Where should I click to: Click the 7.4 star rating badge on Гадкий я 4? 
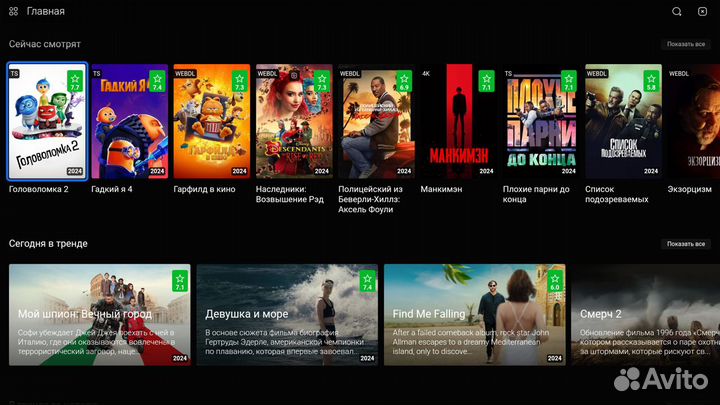[157, 81]
